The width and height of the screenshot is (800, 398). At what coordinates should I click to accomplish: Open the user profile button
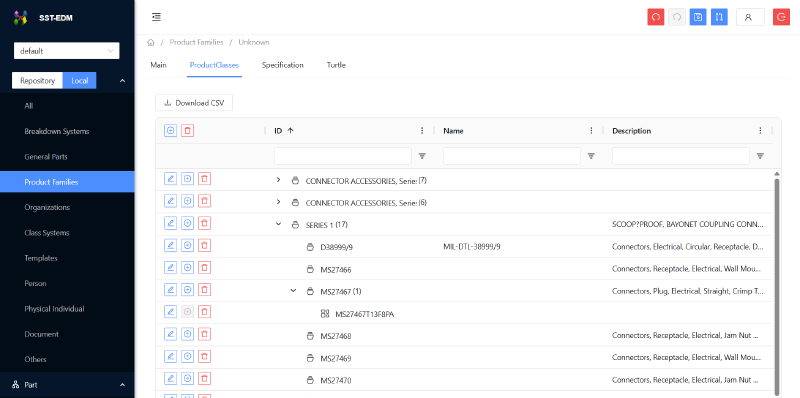750,17
